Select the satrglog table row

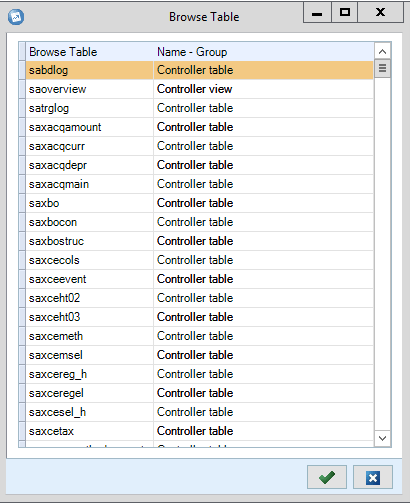pos(199,108)
